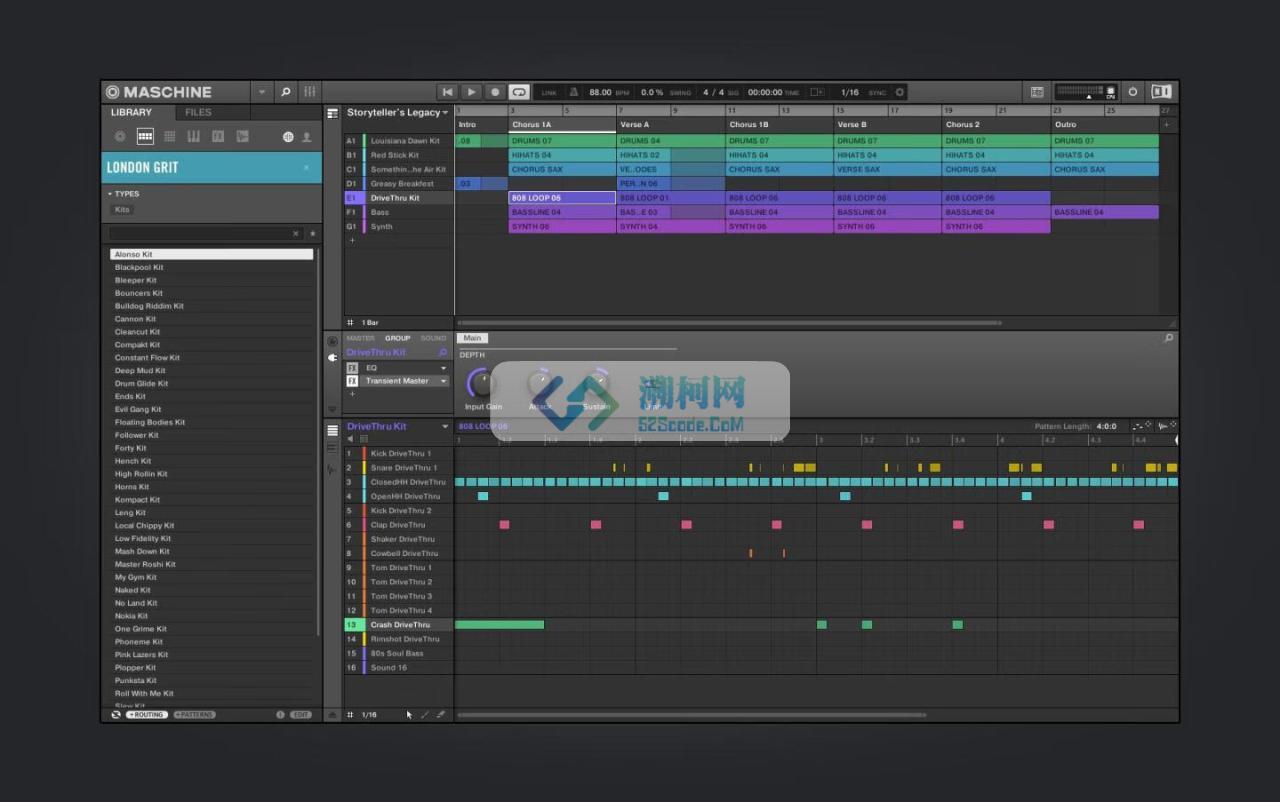Screen dimensions: 1280x802
Task: Toggle favorites star next to search field
Action: [312, 233]
